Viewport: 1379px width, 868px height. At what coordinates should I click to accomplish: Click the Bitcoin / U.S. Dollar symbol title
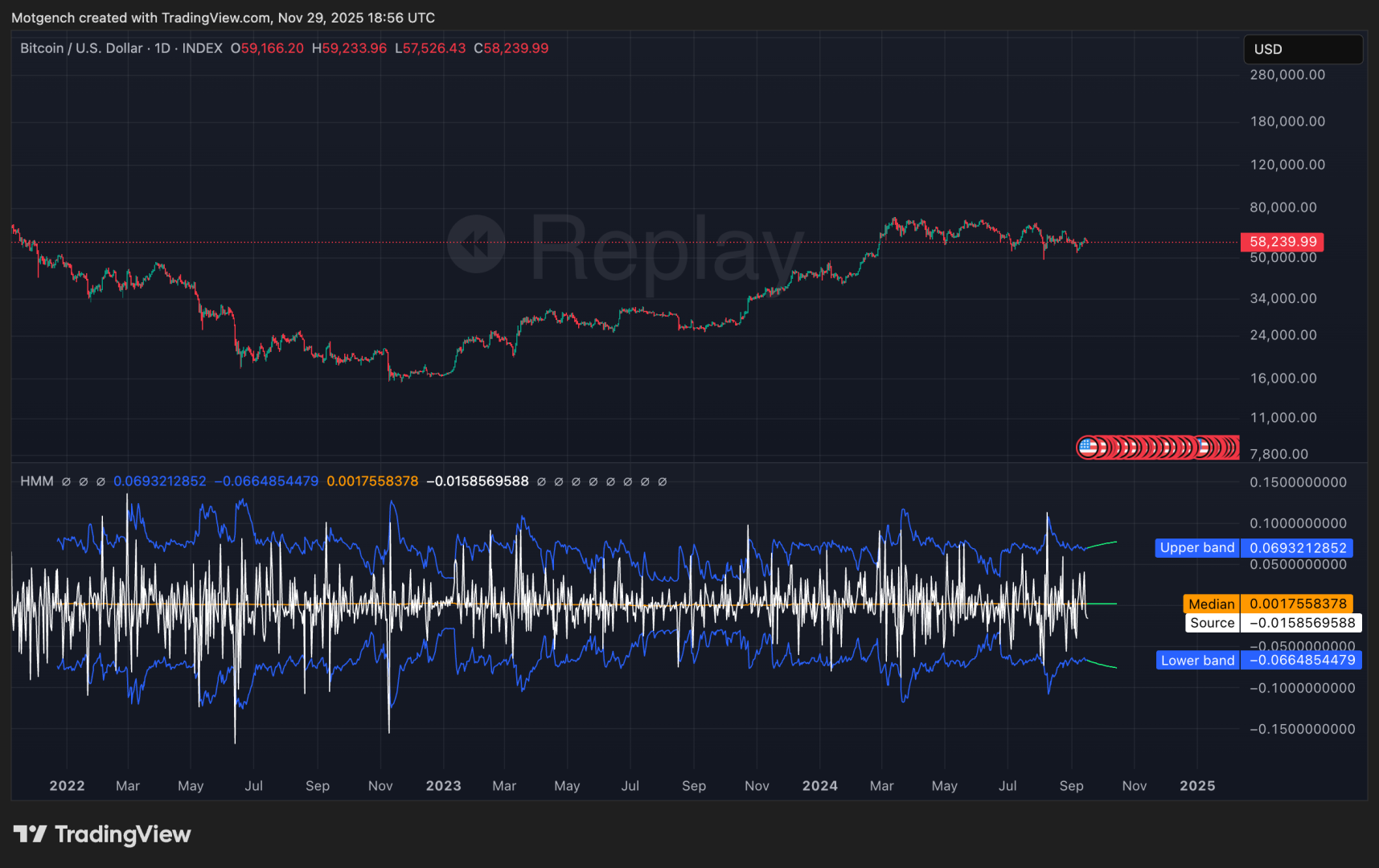(x=81, y=48)
